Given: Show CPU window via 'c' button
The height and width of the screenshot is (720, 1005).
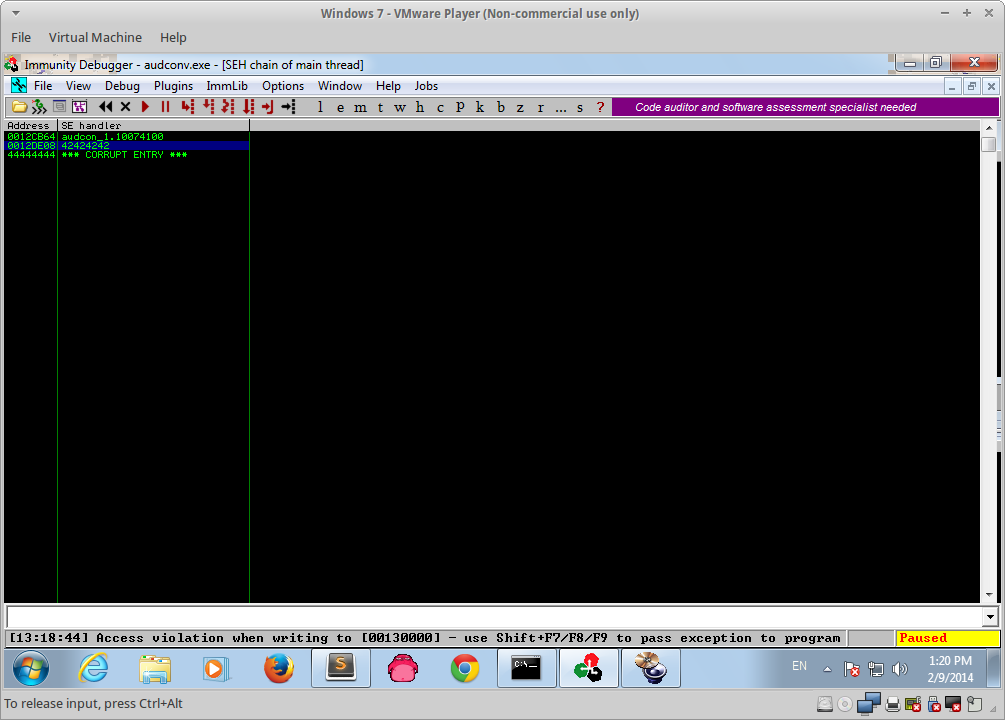Looking at the screenshot, I should pyautogui.click(x=440, y=107).
